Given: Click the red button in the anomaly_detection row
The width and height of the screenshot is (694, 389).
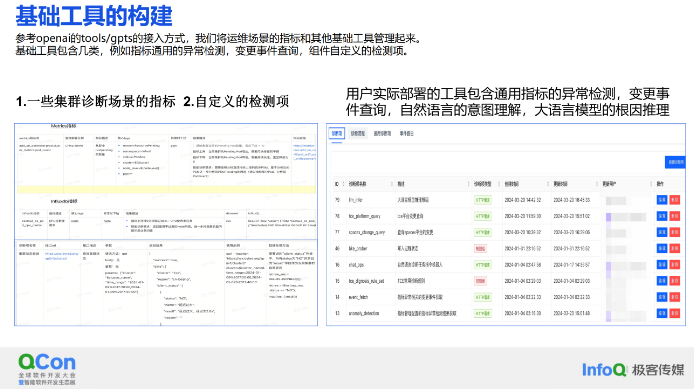Looking at the screenshot, I should click(675, 313).
